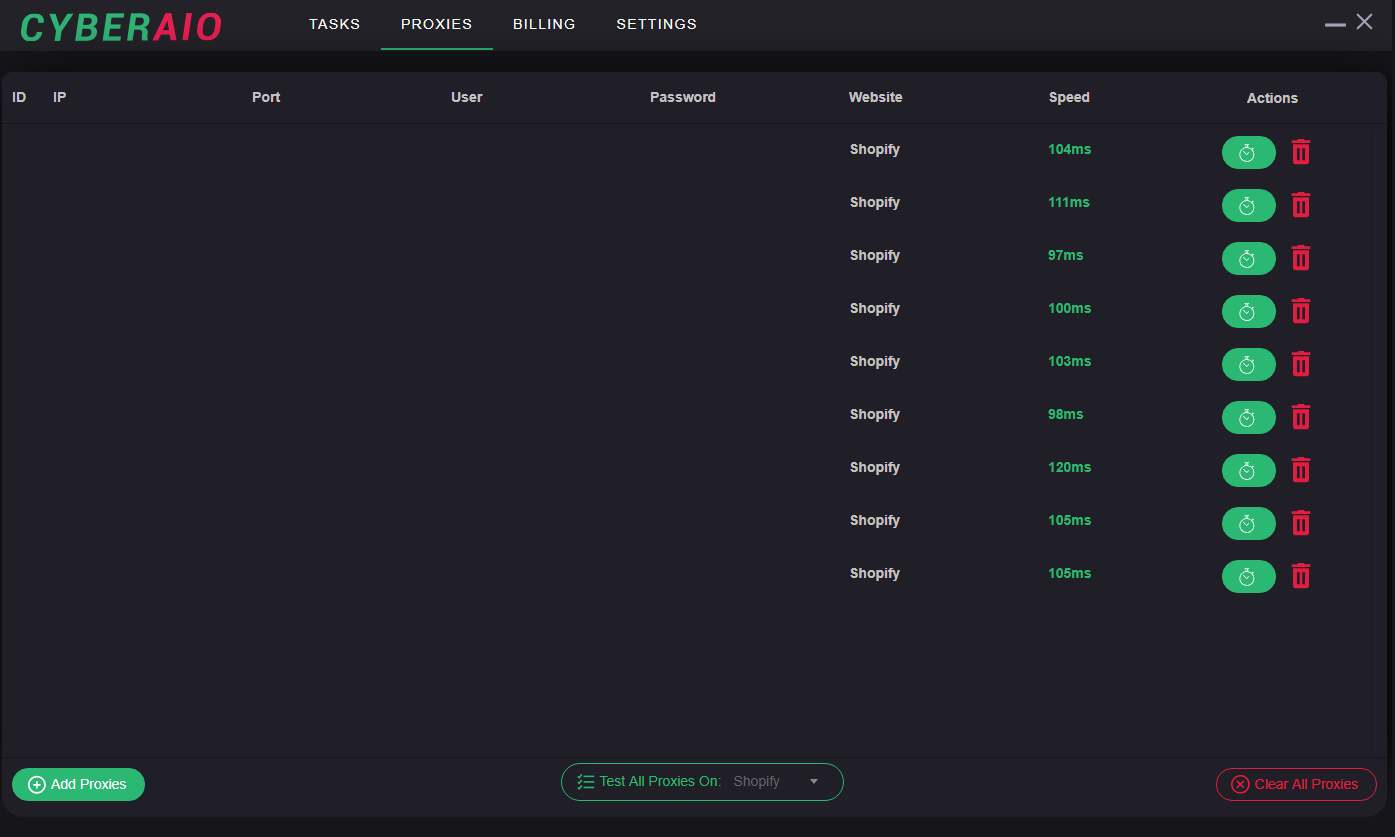Viewport: 1395px width, 837px height.
Task: Click the Speed column header
Action: [x=1069, y=98]
